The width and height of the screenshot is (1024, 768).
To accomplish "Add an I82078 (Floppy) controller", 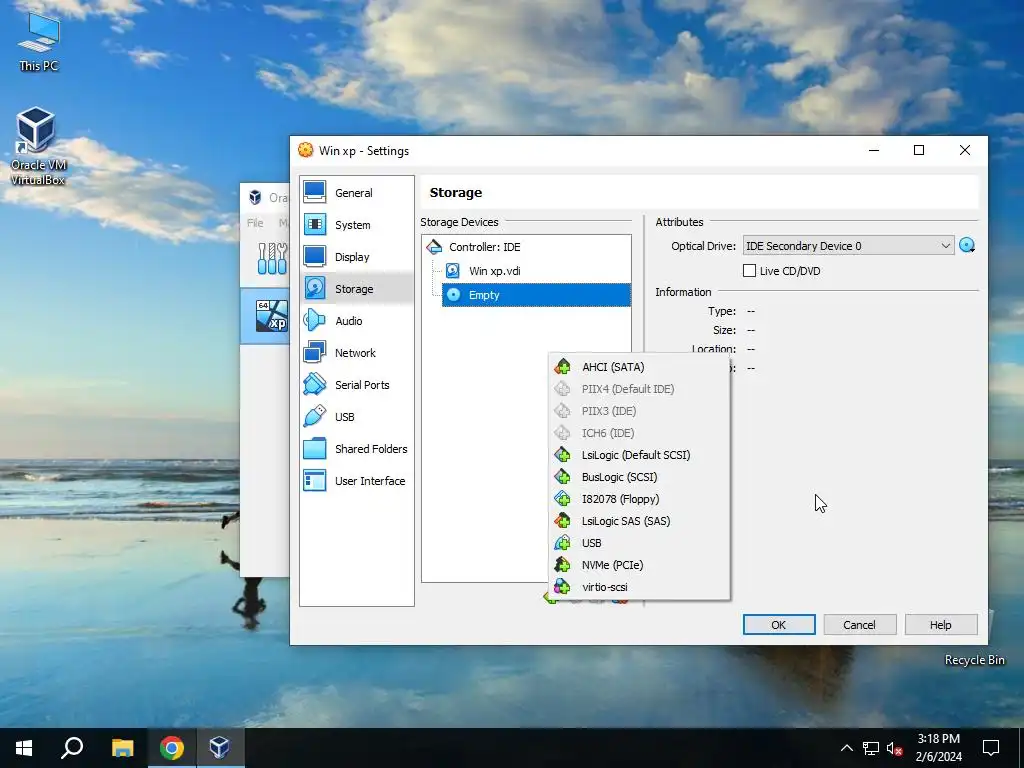I will (639, 499).
